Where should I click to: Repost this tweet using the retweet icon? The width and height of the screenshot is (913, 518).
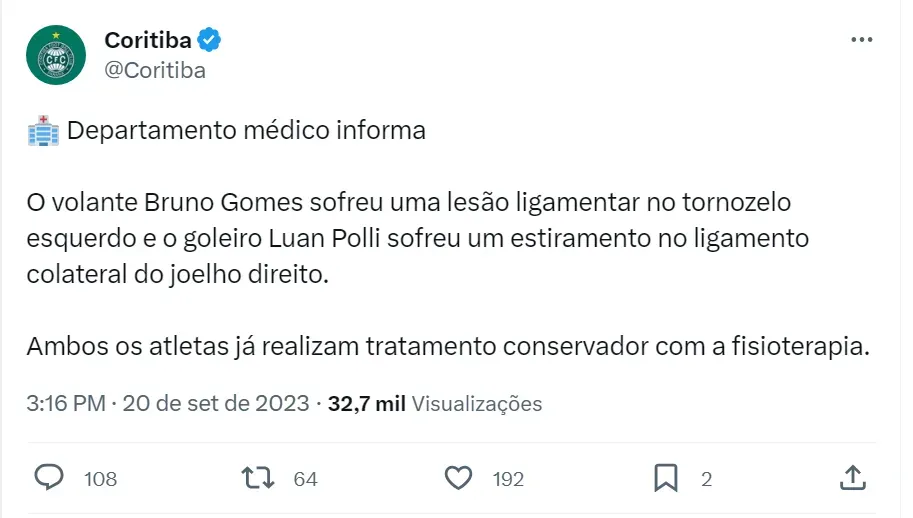[259, 478]
